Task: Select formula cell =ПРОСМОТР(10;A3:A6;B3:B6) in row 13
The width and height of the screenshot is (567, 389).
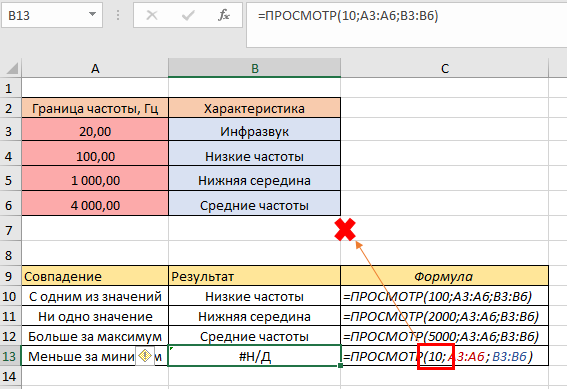Action: [x=444, y=356]
